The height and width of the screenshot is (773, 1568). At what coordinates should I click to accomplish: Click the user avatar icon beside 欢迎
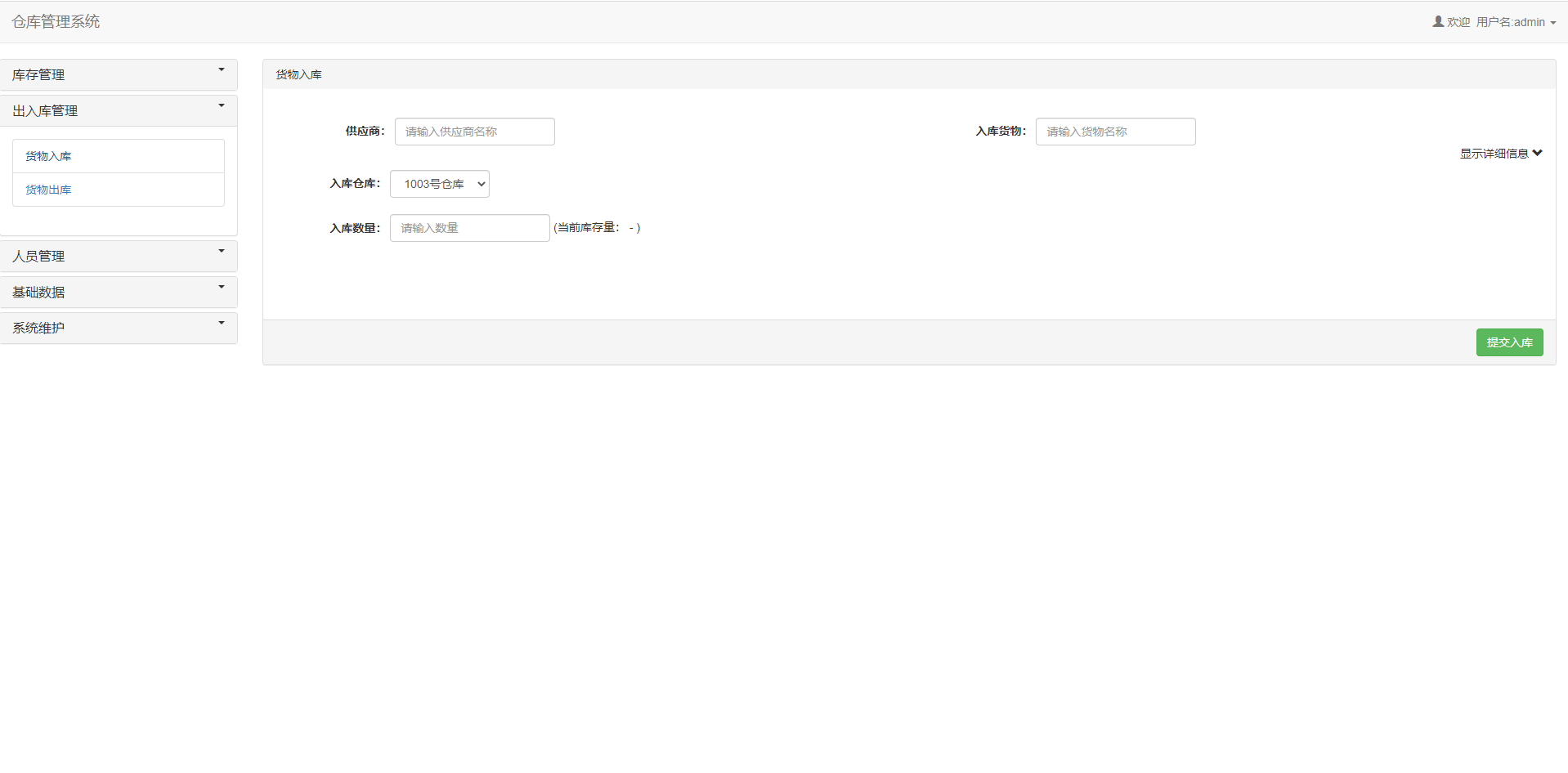pyautogui.click(x=1438, y=21)
